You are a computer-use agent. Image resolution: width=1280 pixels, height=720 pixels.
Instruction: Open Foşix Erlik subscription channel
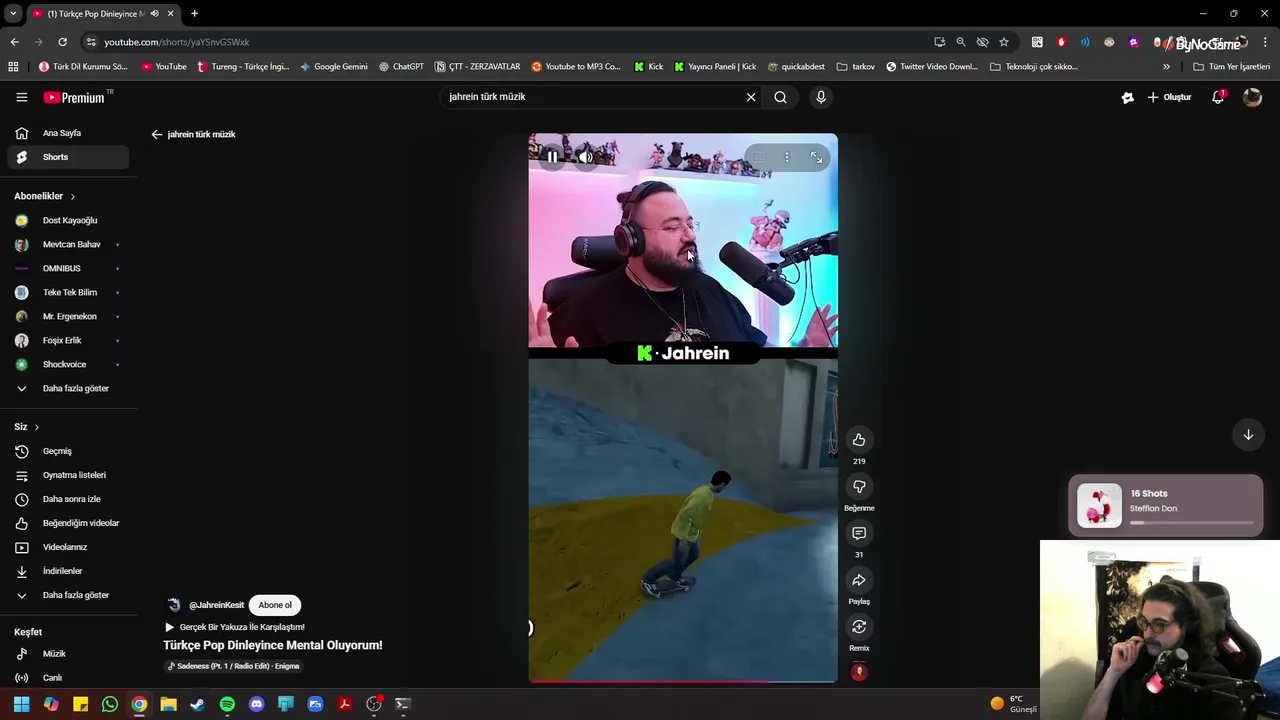click(68, 340)
